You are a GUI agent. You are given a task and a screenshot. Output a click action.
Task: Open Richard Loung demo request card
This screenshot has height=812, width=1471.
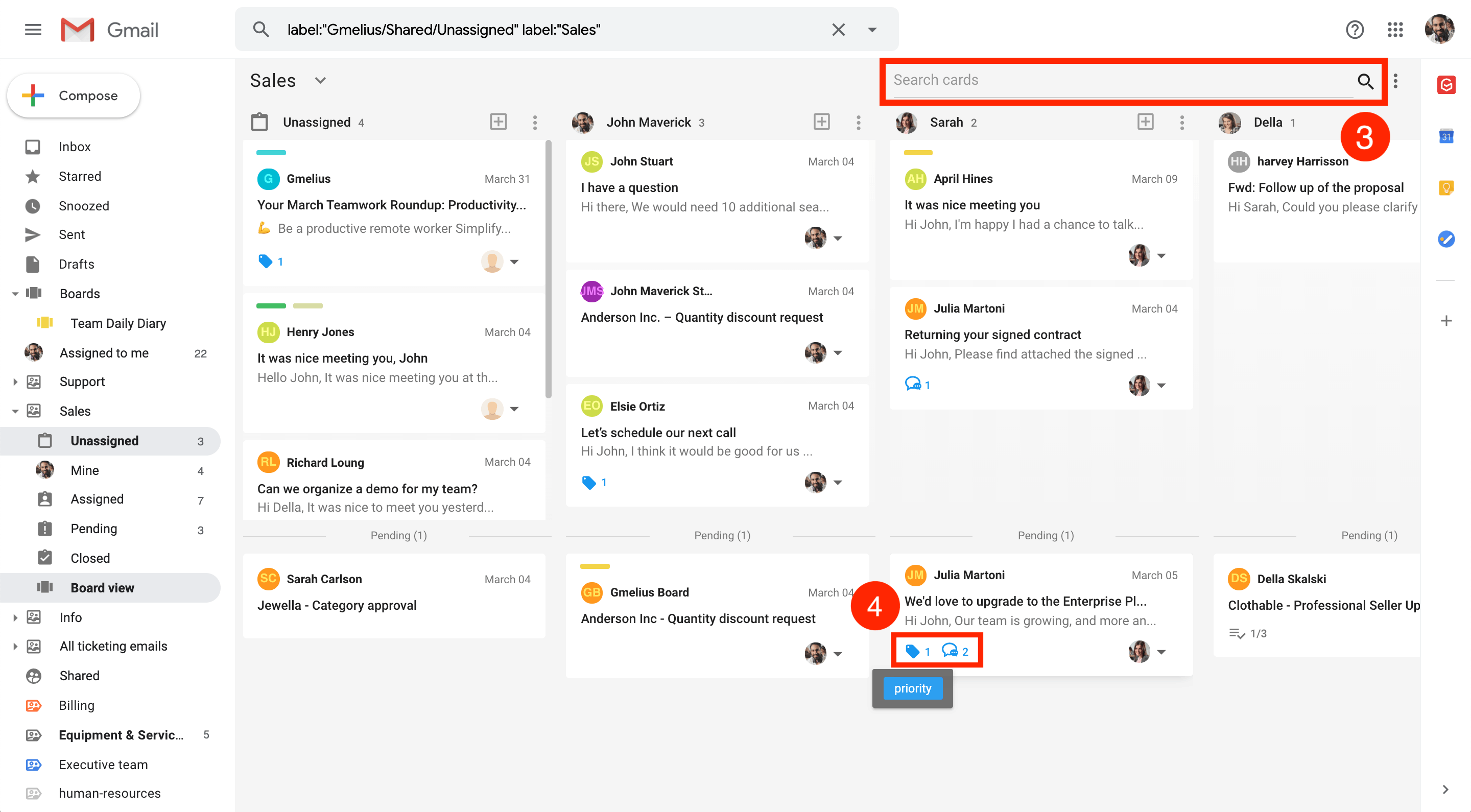[x=394, y=480]
